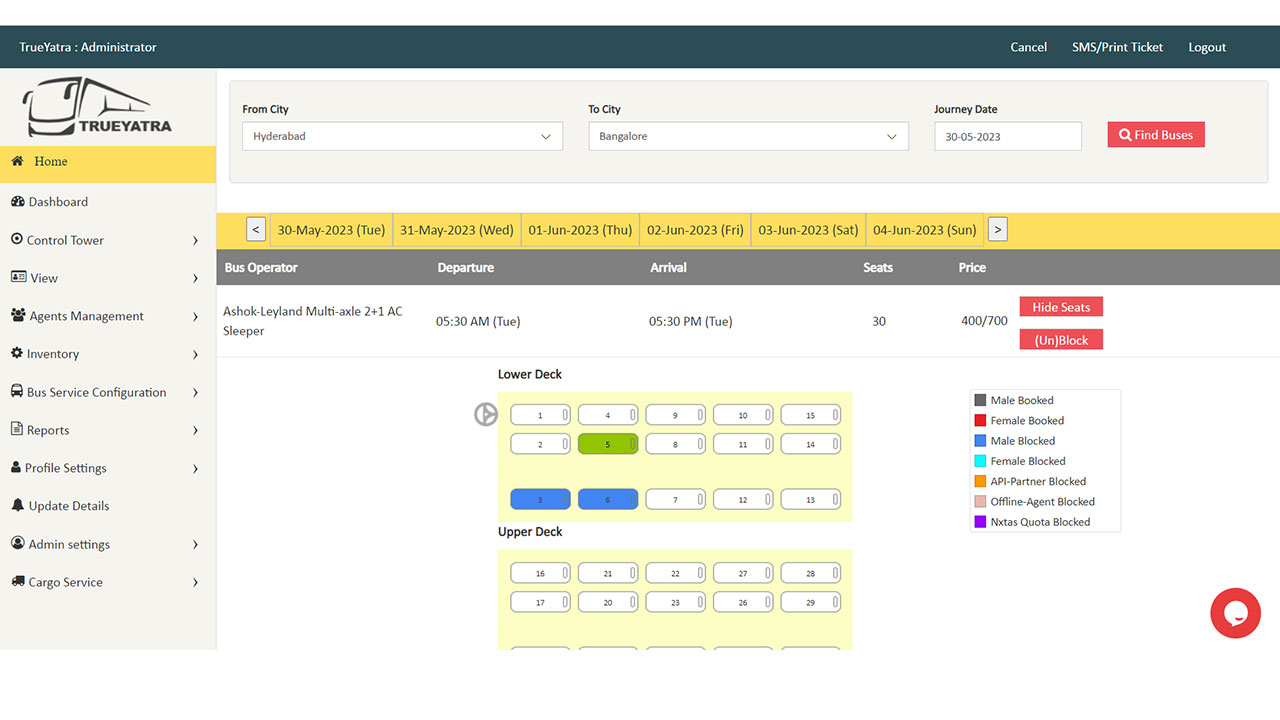Open the From City dropdown
Image resolution: width=1280 pixels, height=720 pixels.
click(x=402, y=137)
